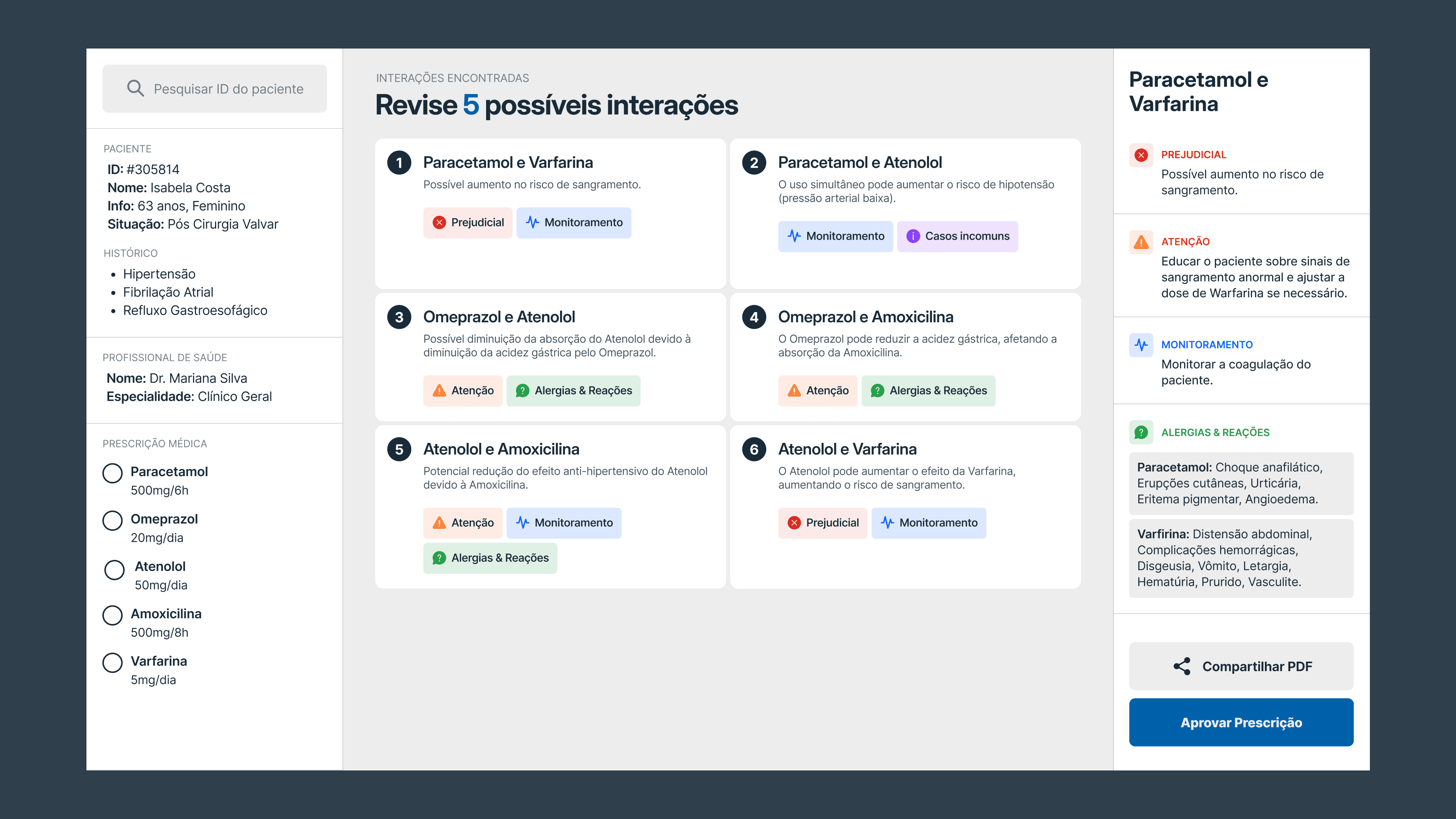
Task: Click Prejudicial tag in Paracetamol e Varfarina card
Action: pyautogui.click(x=468, y=223)
